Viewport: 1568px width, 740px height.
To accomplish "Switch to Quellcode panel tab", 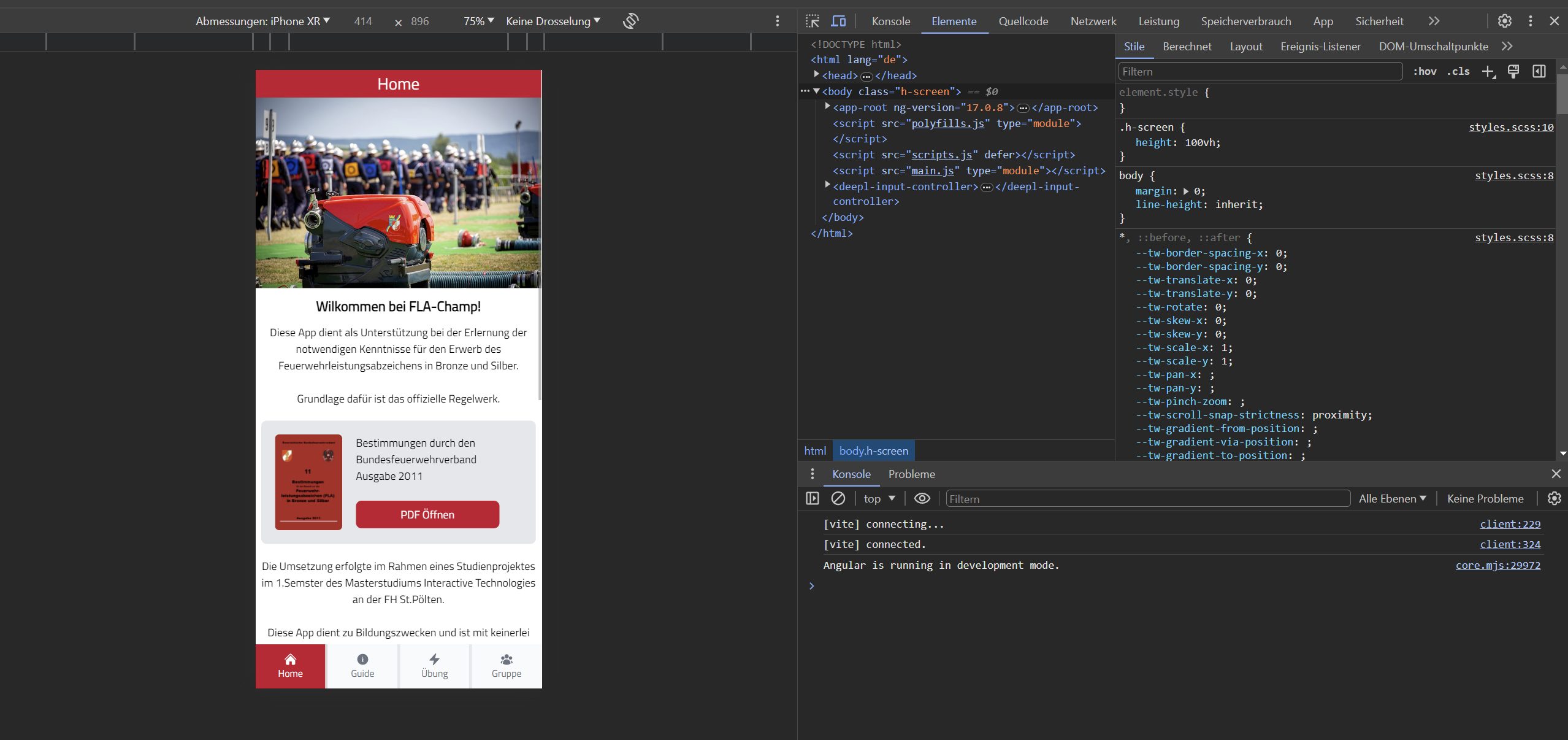I will (x=1023, y=21).
